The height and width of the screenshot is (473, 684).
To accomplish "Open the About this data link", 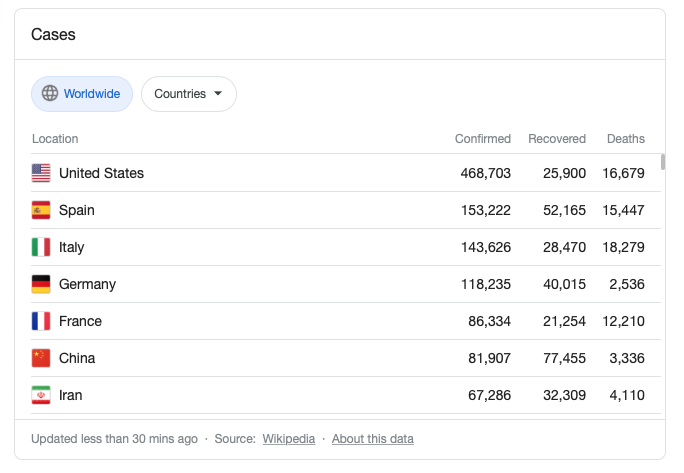I will pyautogui.click(x=373, y=439).
